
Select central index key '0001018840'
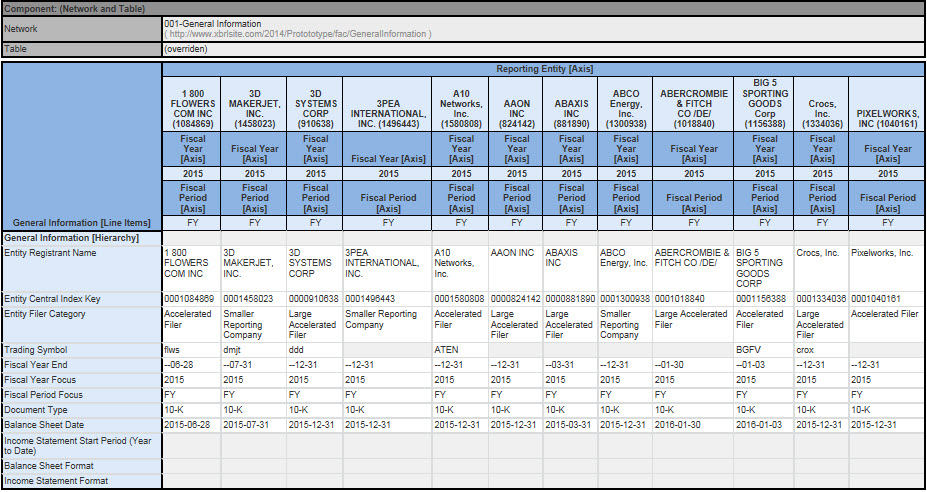click(680, 299)
